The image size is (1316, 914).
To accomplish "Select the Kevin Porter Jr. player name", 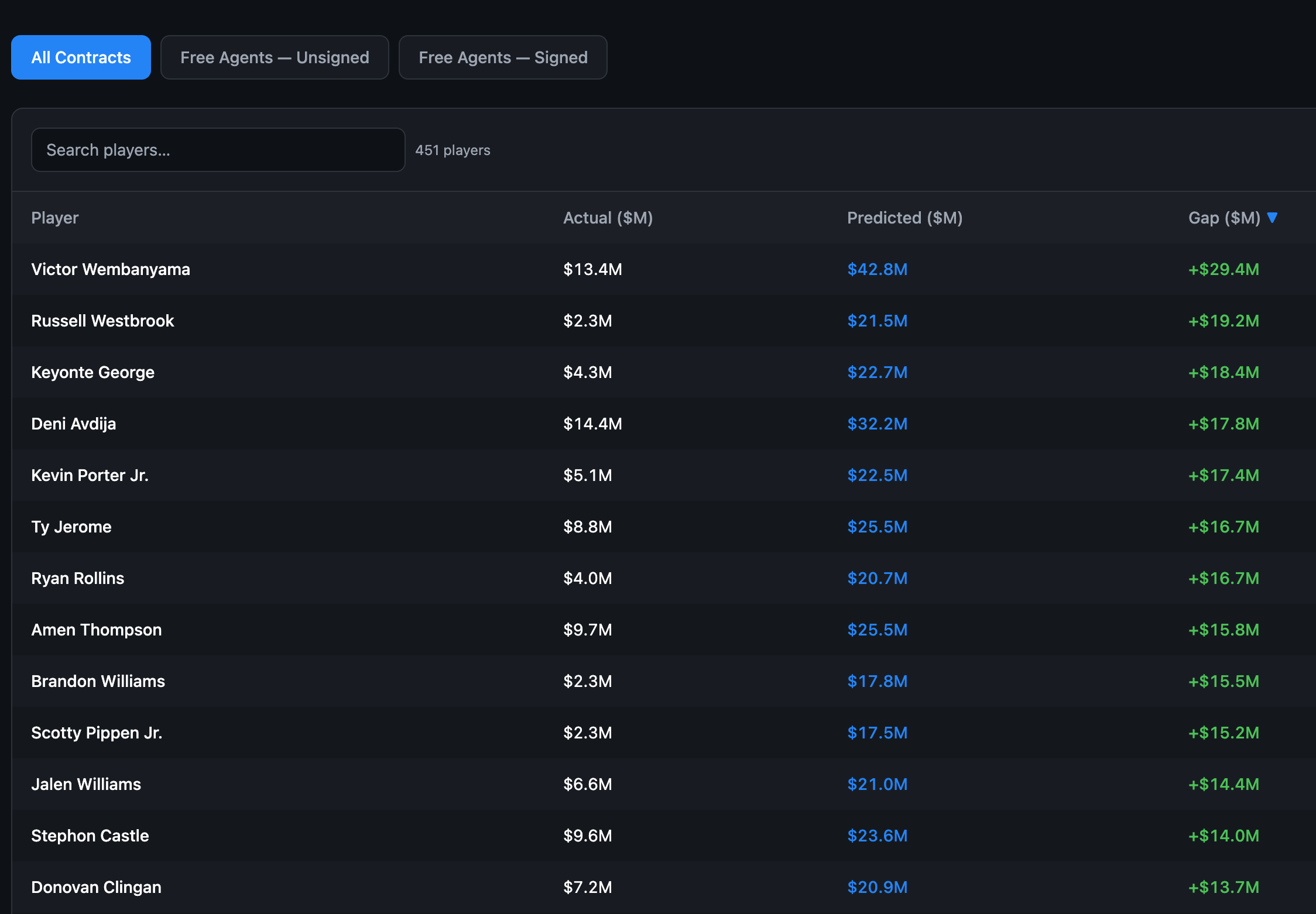I will click(x=90, y=475).
